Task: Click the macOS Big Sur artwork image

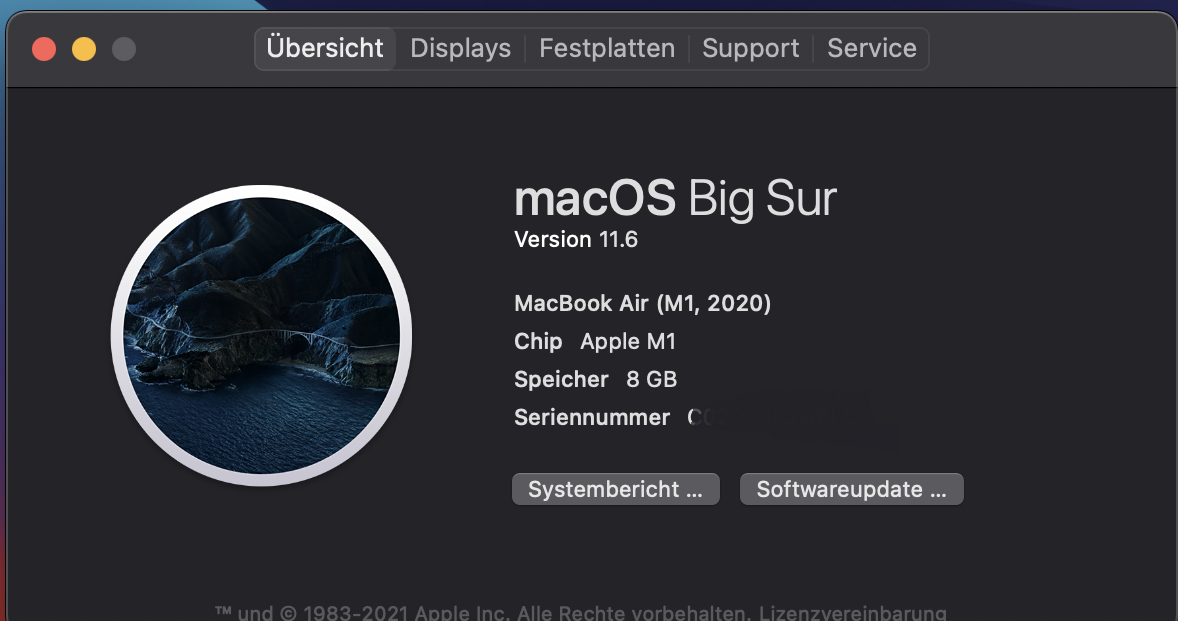Action: [261, 336]
